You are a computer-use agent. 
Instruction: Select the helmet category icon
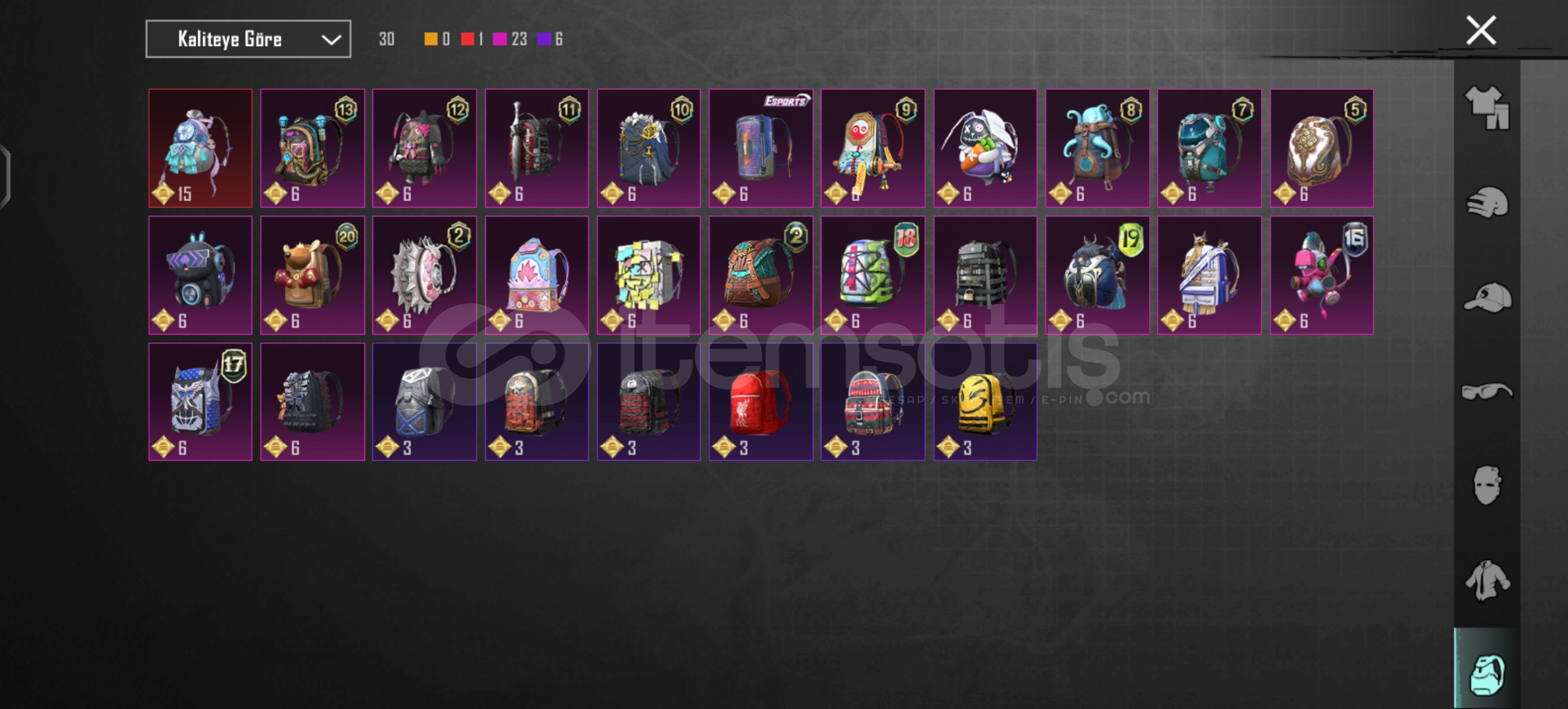pos(1487,202)
